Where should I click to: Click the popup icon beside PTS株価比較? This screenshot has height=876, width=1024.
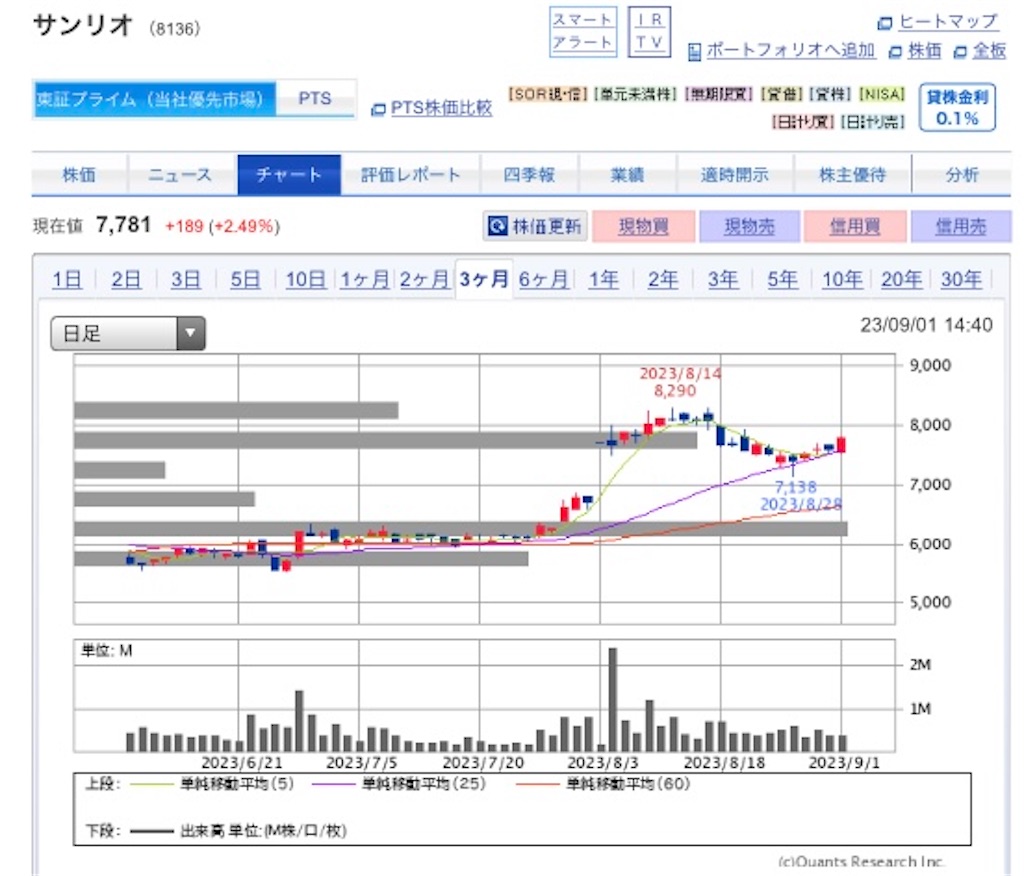pos(378,109)
